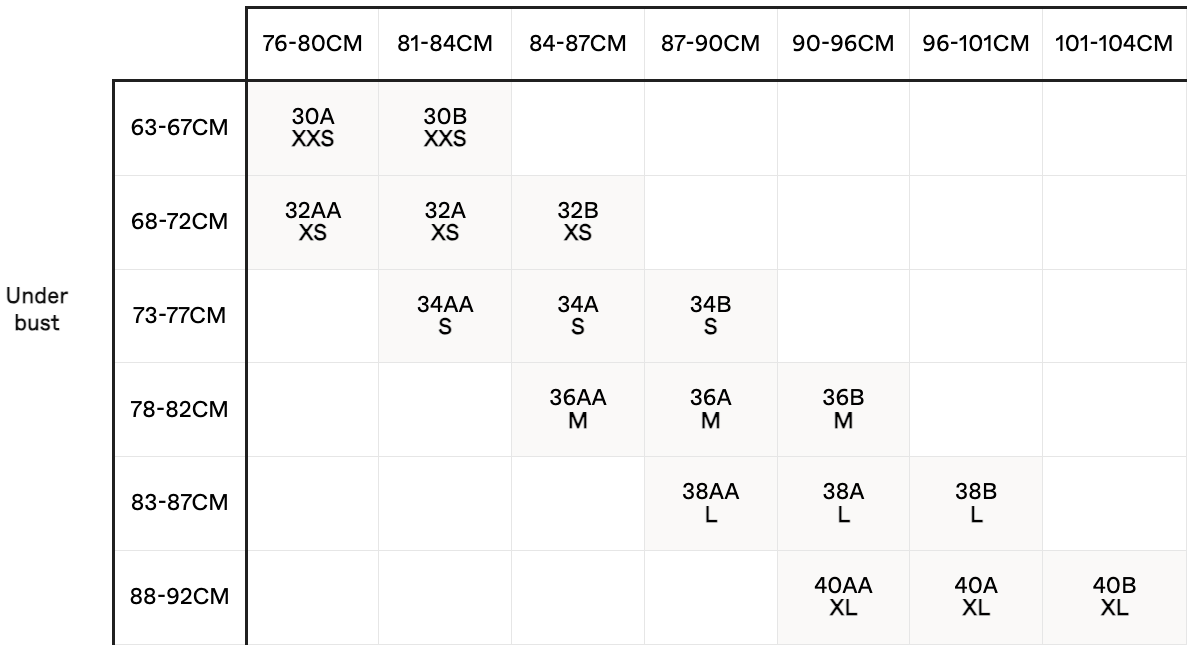
Task: Select the 36A M size cell
Action: pyautogui.click(x=710, y=409)
